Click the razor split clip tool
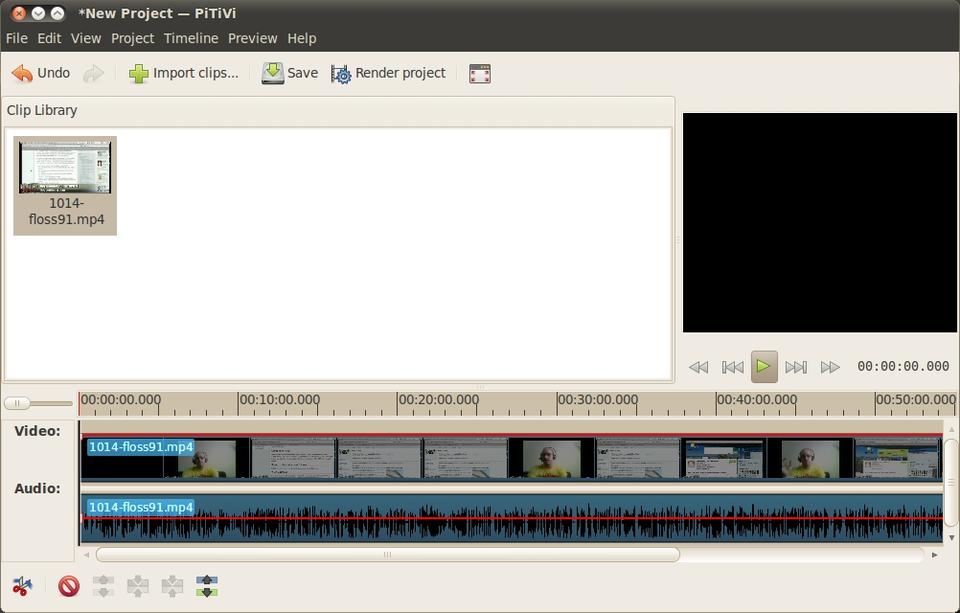The image size is (960, 613). (22, 586)
